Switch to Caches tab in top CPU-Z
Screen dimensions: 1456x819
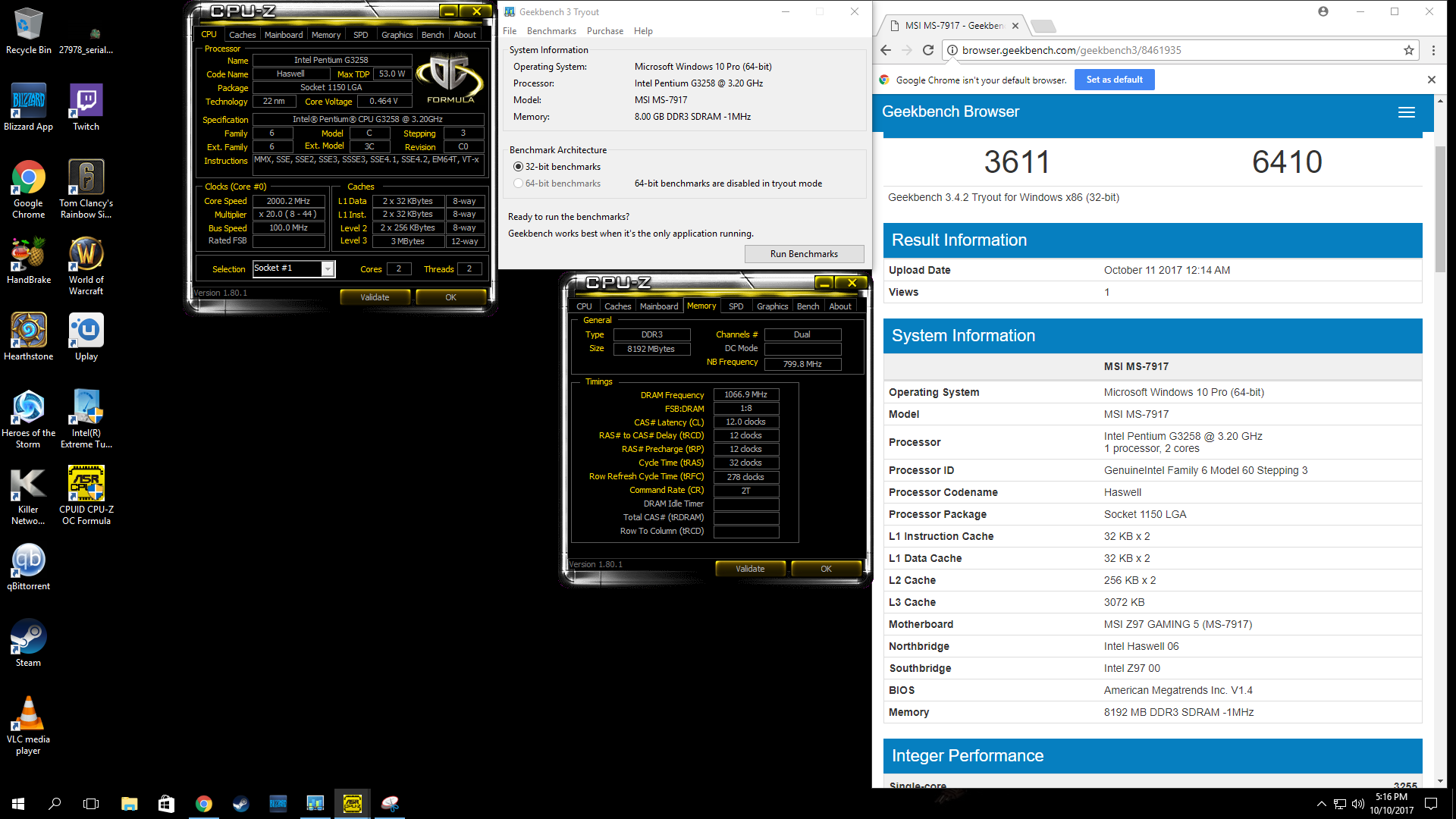tap(242, 35)
